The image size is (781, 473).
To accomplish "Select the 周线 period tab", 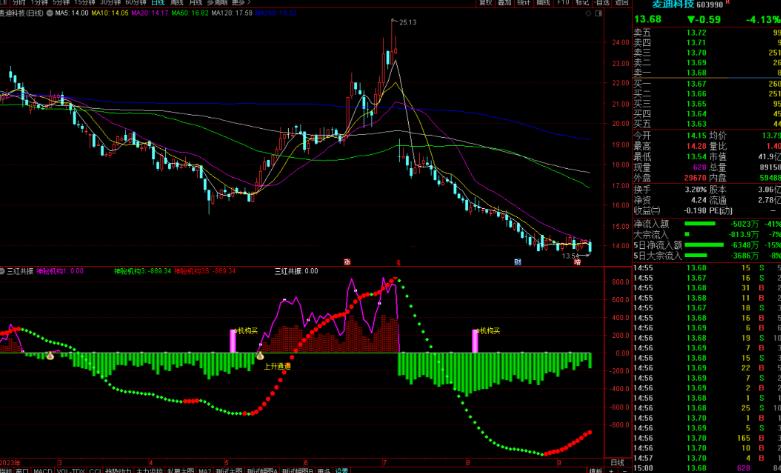I will [x=177, y=2].
